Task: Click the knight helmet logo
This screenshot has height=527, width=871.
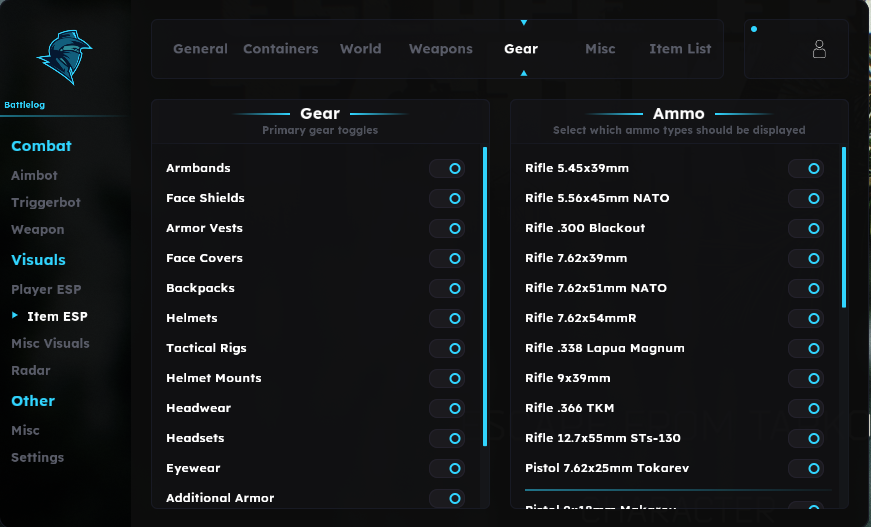Action: coord(64,57)
